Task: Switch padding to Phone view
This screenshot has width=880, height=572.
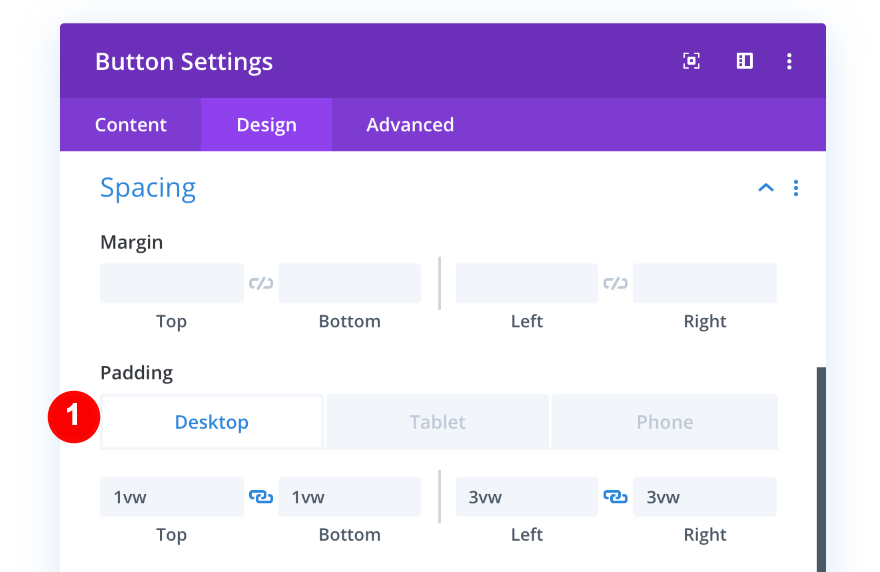Action: coord(665,422)
